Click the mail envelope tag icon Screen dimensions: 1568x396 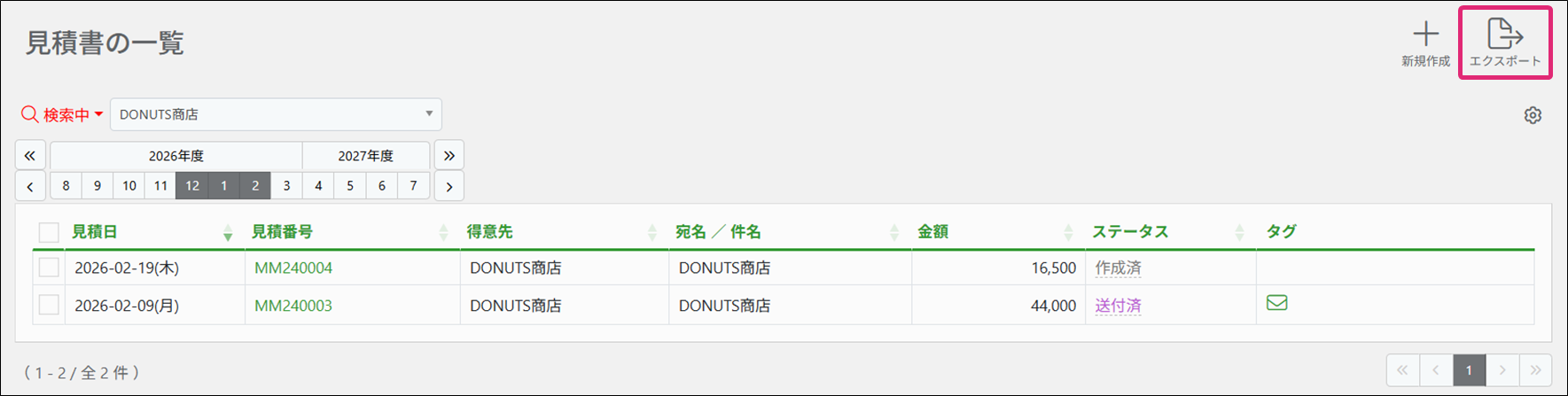pos(1276,303)
